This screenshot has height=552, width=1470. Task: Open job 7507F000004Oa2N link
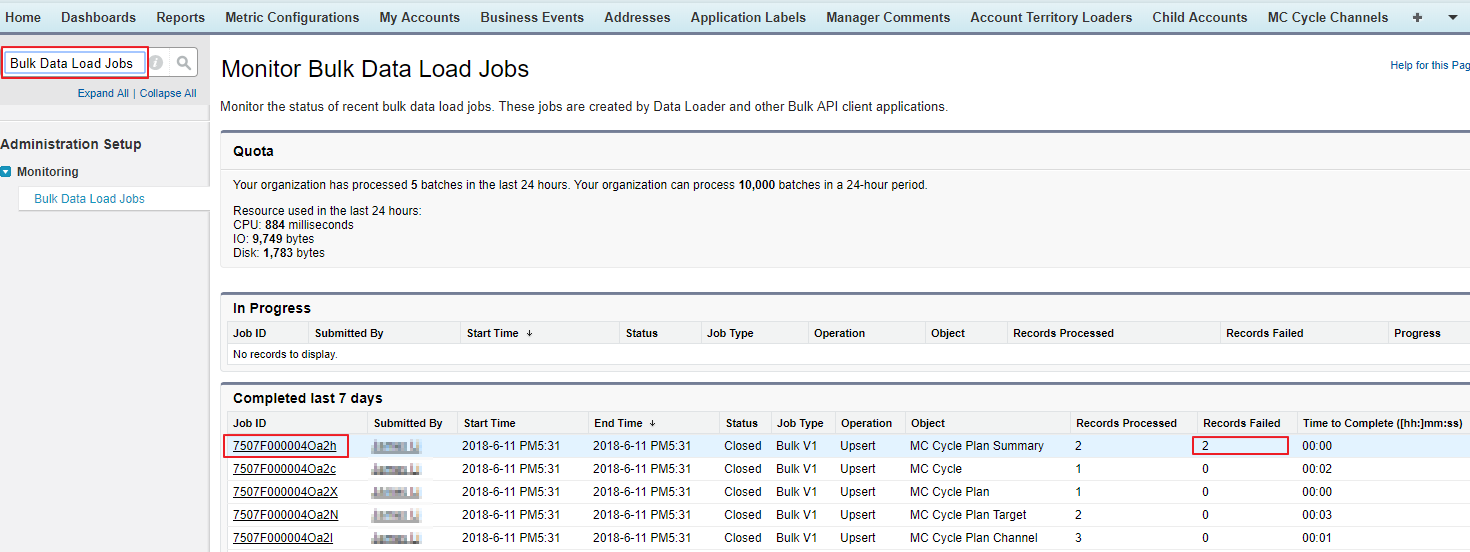285,515
